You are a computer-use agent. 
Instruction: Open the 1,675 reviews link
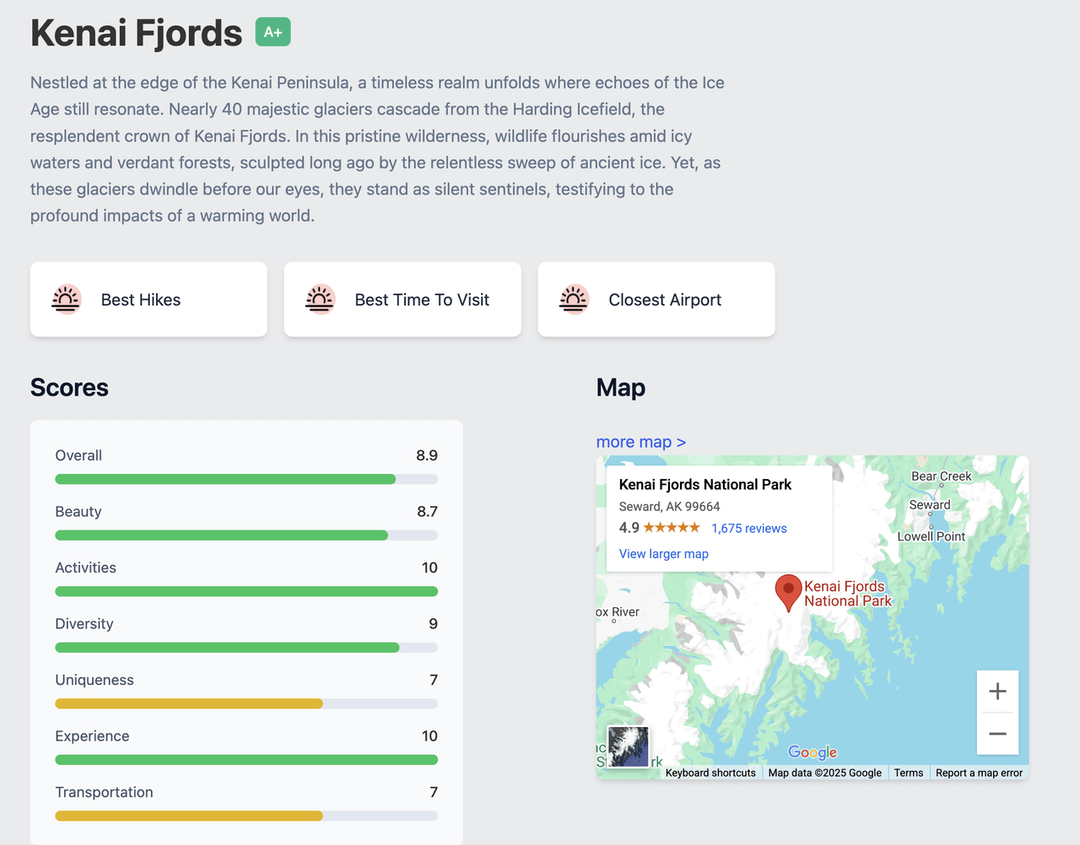tap(749, 528)
